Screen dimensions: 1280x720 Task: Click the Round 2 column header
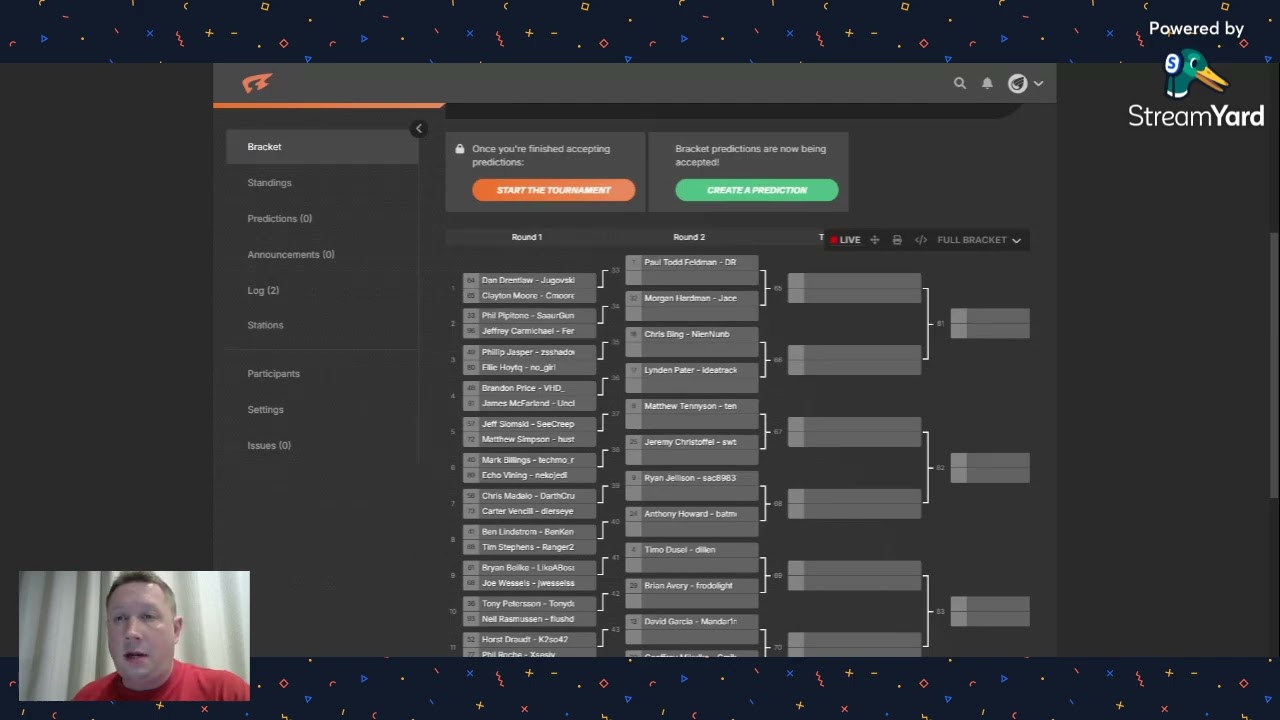(x=689, y=237)
